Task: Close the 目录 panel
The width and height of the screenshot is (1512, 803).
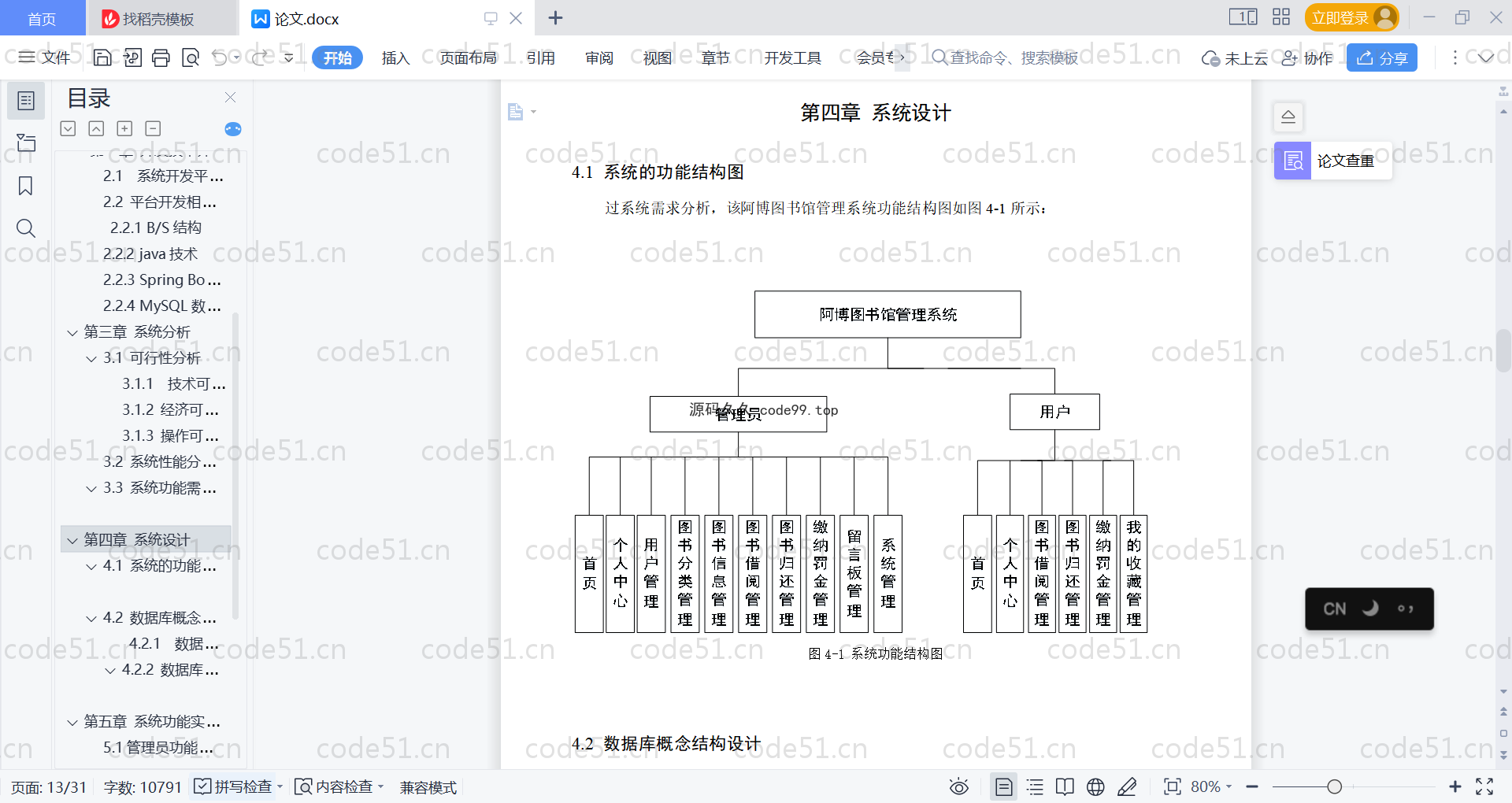Action: point(231,98)
